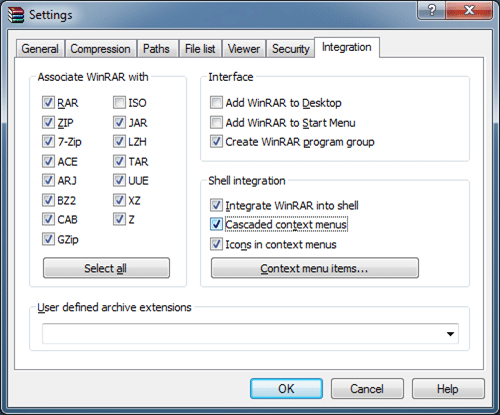Toggle the GZip association checkbox
The width and height of the screenshot is (500, 415).
pos(48,239)
